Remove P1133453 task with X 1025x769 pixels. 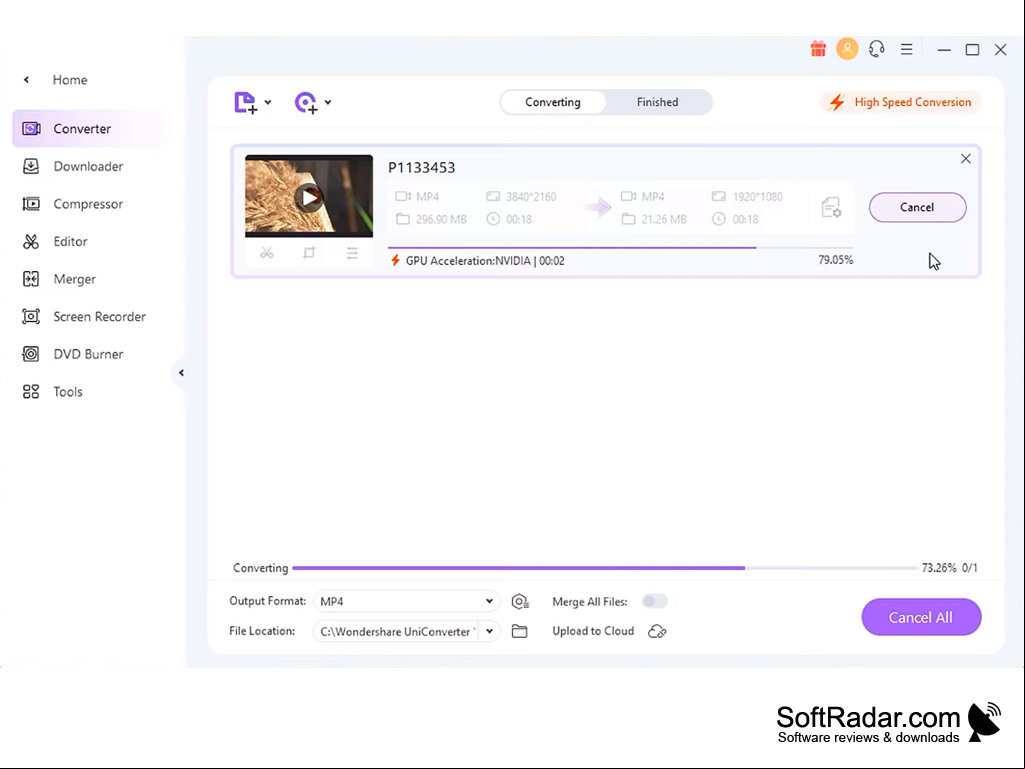966,159
